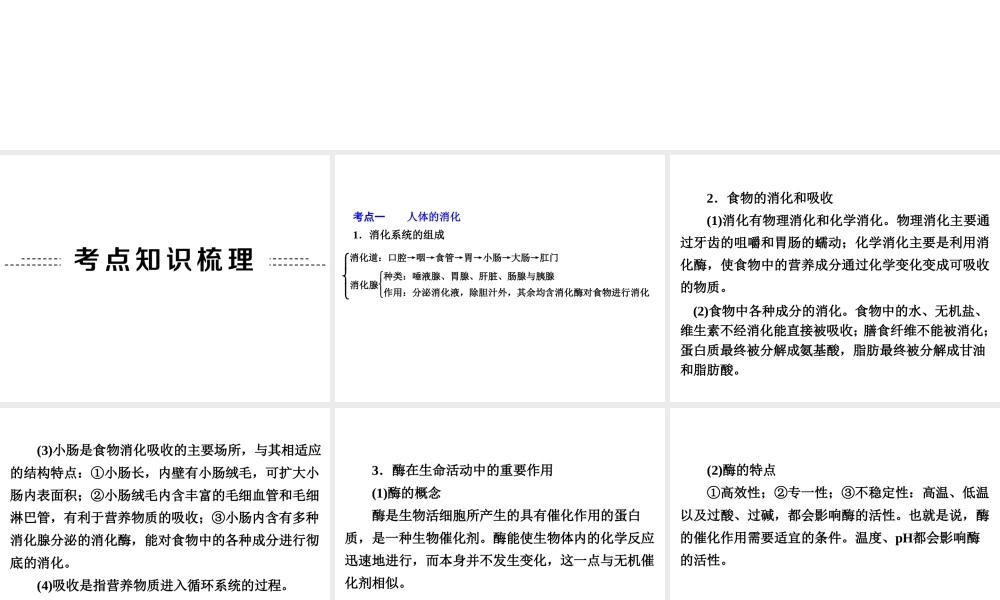The height and width of the screenshot is (600, 1000).
Task: Click the 作用：分泌消化液 line
Action: tap(516, 293)
